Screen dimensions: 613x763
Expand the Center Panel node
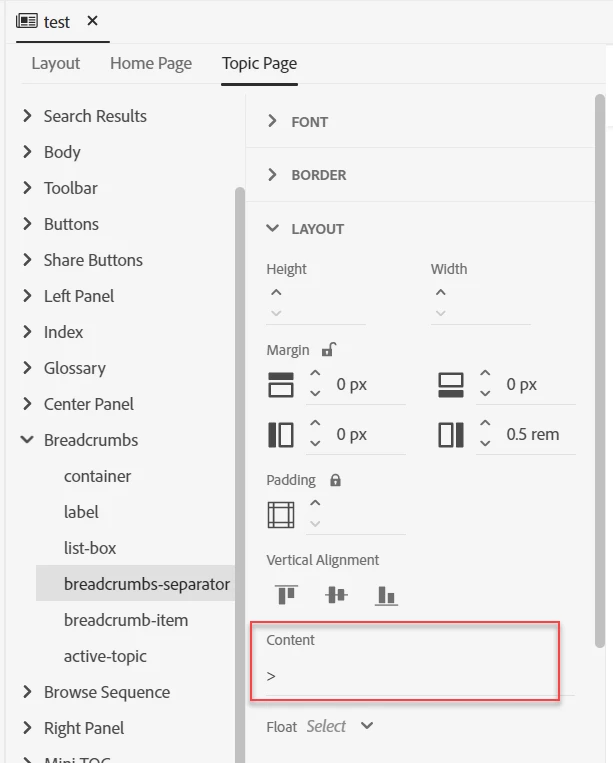tap(27, 404)
